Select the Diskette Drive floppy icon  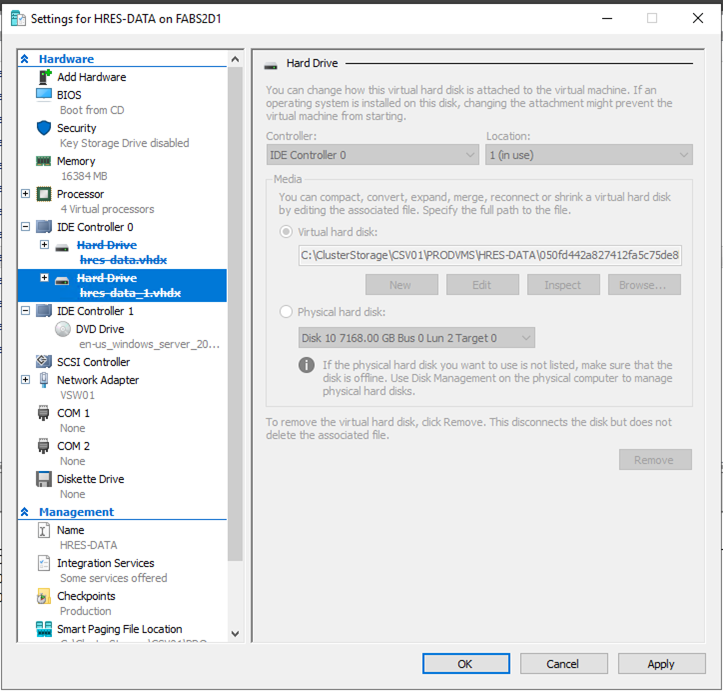[x=44, y=479]
